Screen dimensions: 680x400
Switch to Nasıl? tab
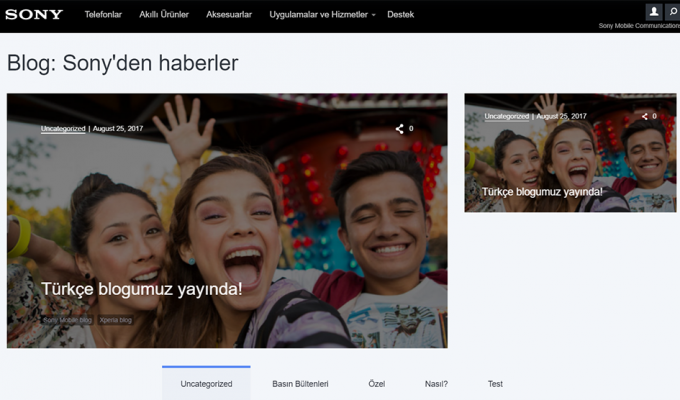436,384
